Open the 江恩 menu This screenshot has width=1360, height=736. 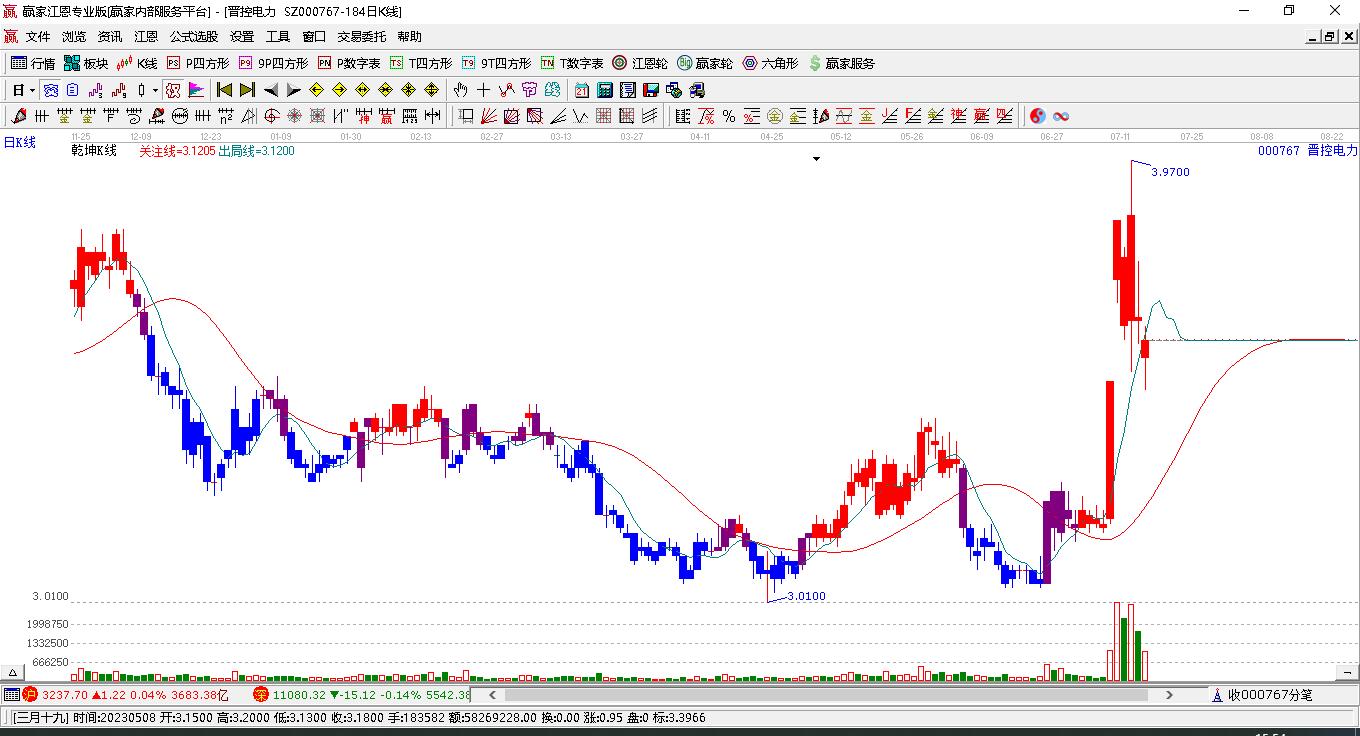pos(146,37)
